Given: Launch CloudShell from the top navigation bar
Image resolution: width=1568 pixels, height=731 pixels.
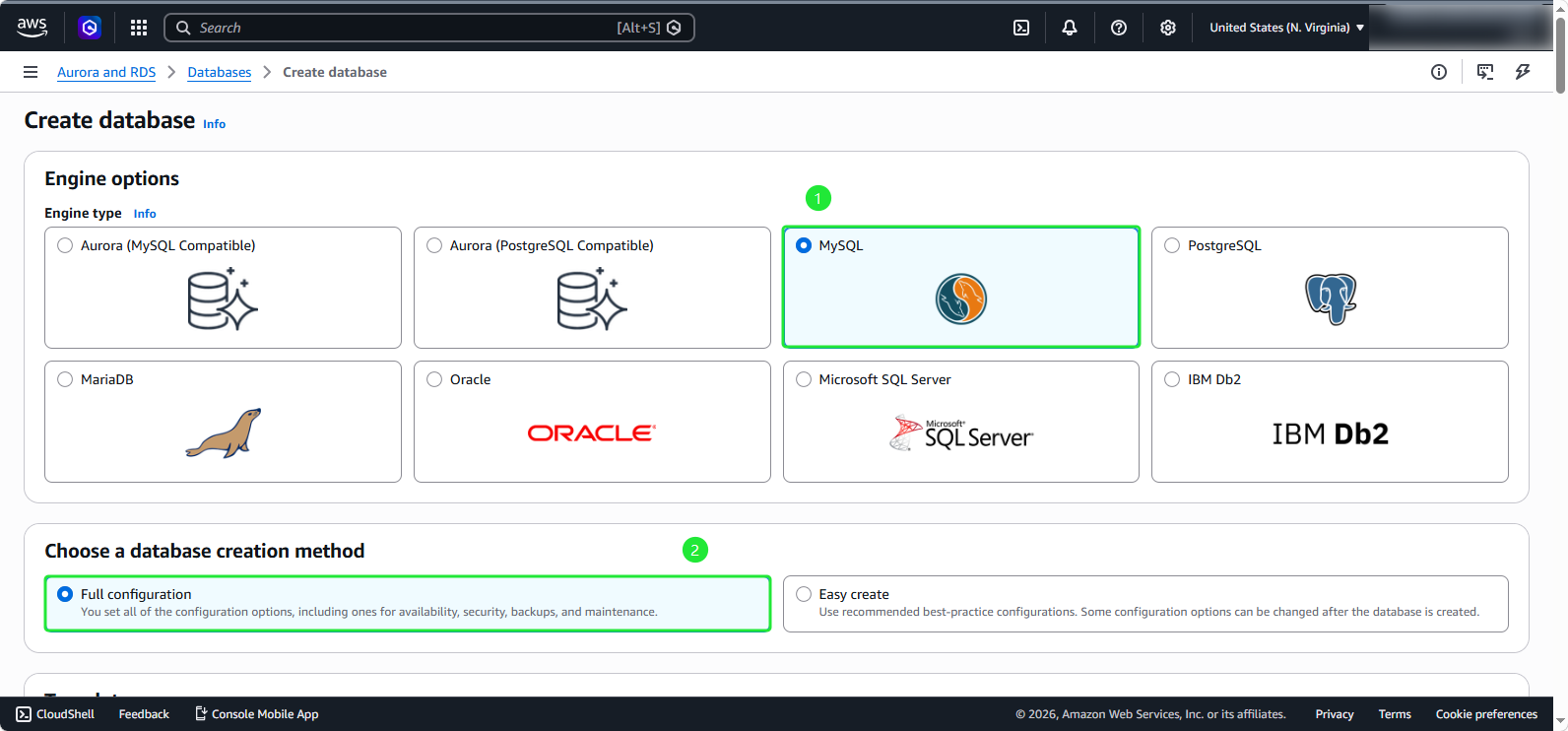Looking at the screenshot, I should (x=1021, y=28).
